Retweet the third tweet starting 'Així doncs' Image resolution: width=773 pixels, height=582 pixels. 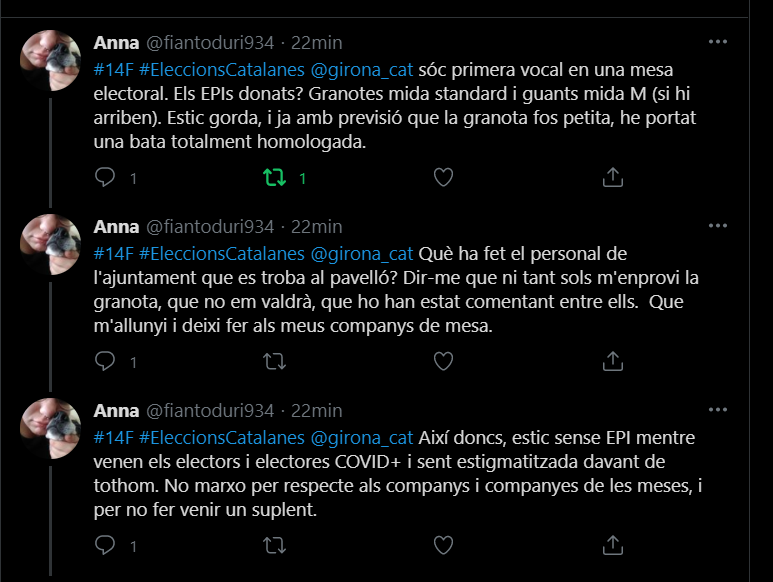273,546
